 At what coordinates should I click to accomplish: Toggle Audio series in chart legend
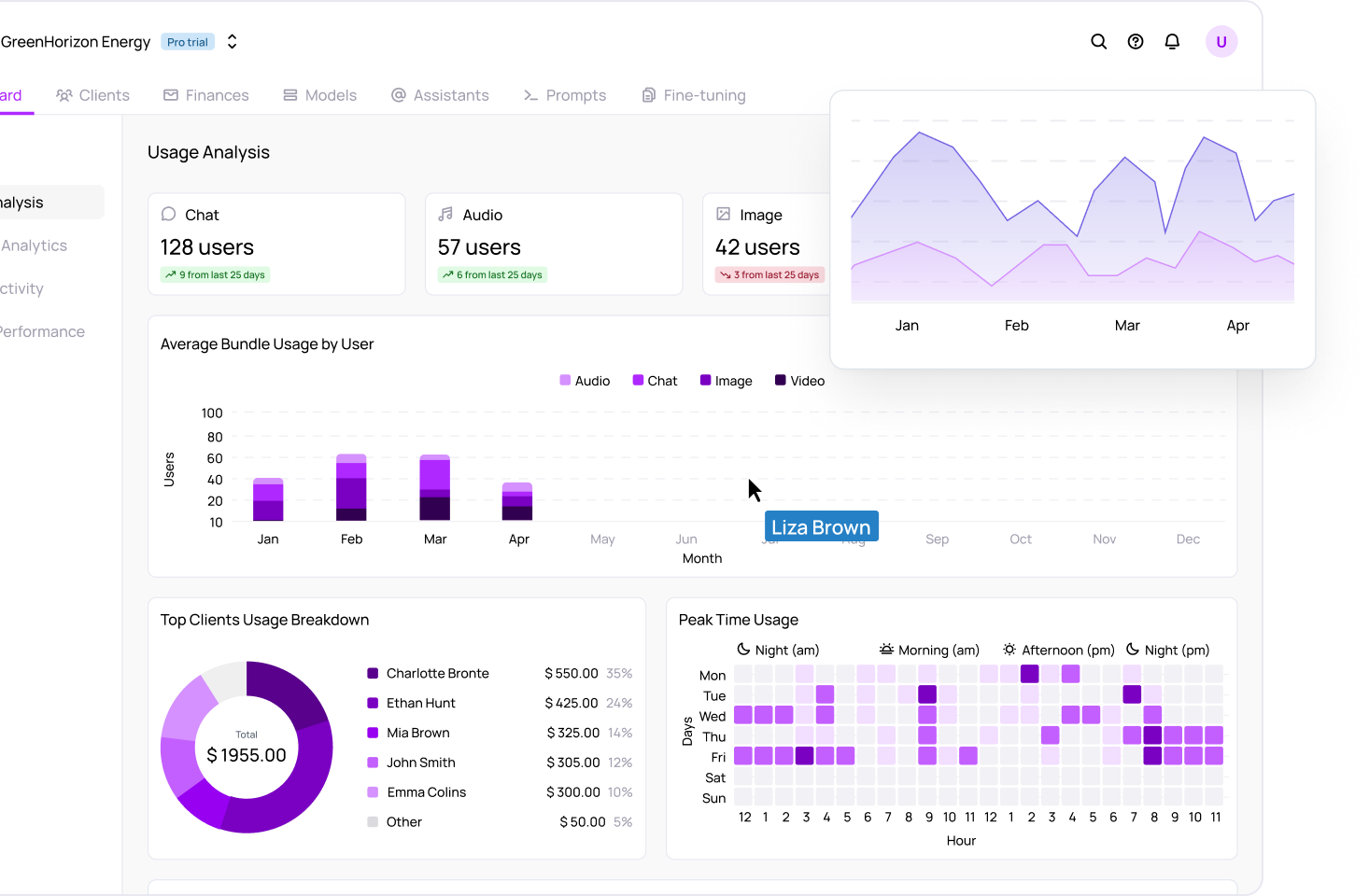[585, 381]
